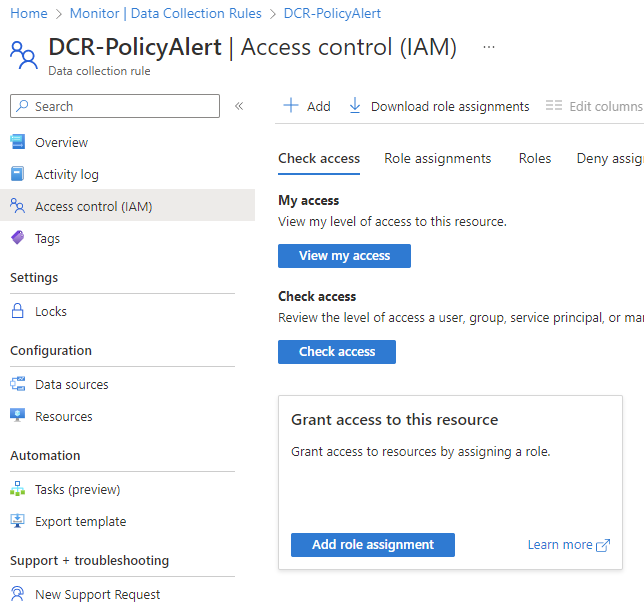Open Locks under Settings
This screenshot has height=612, width=644.
[51, 312]
